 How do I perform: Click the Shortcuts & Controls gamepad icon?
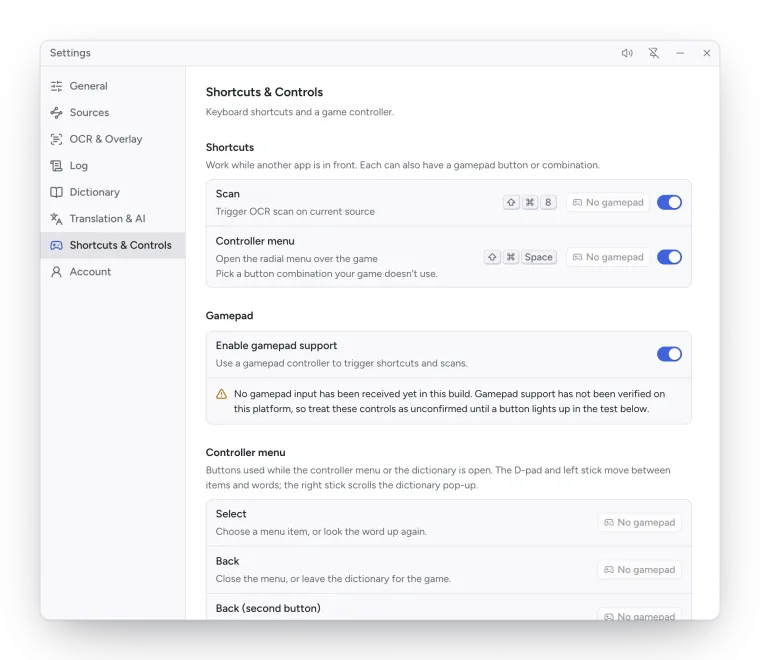pyautogui.click(x=56, y=245)
